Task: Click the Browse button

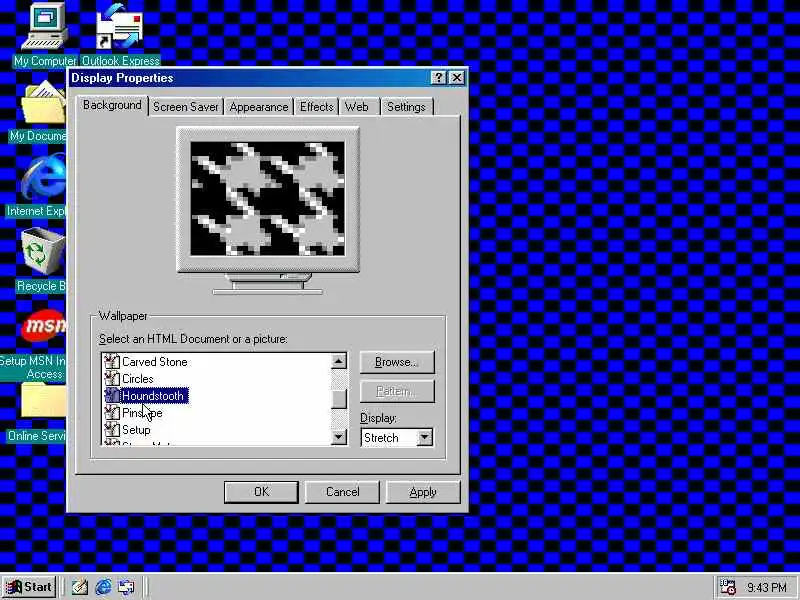Action: 397,362
